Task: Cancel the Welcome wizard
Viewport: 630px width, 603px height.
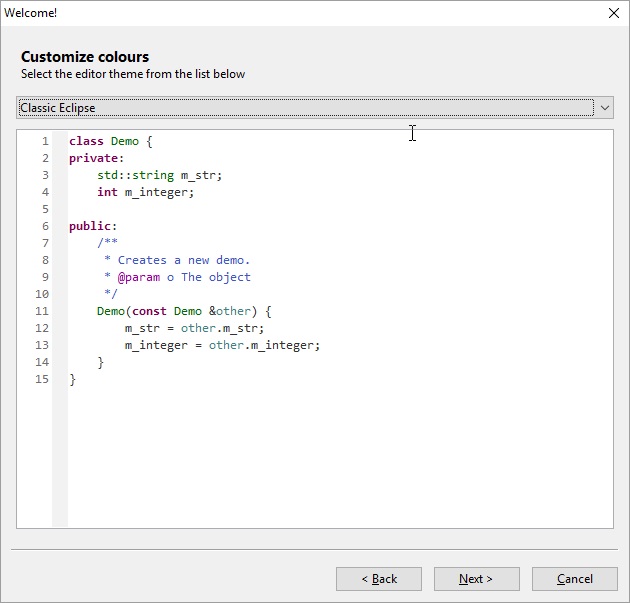Action: (575, 579)
